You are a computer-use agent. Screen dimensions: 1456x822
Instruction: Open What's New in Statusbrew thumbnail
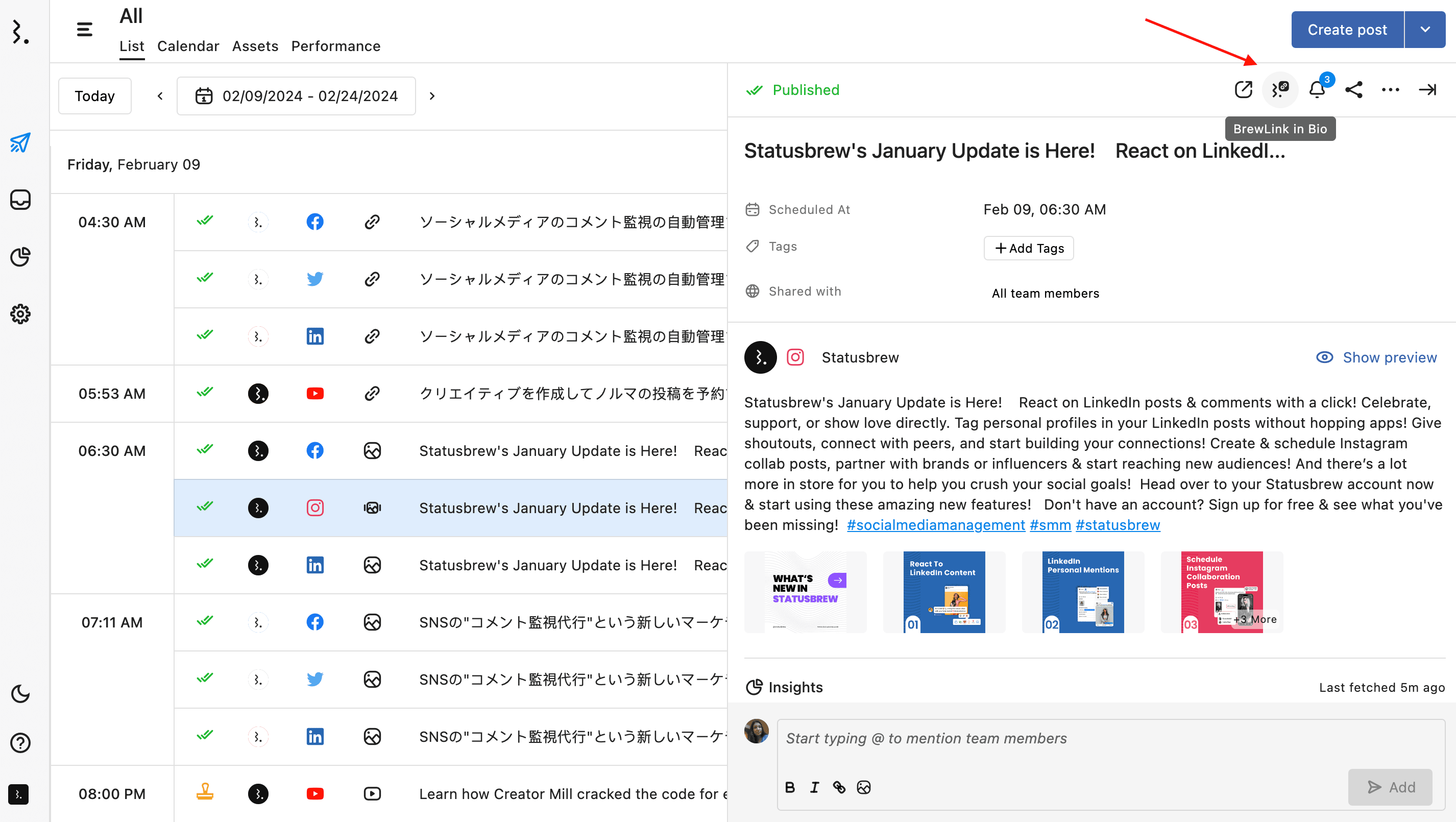(806, 592)
